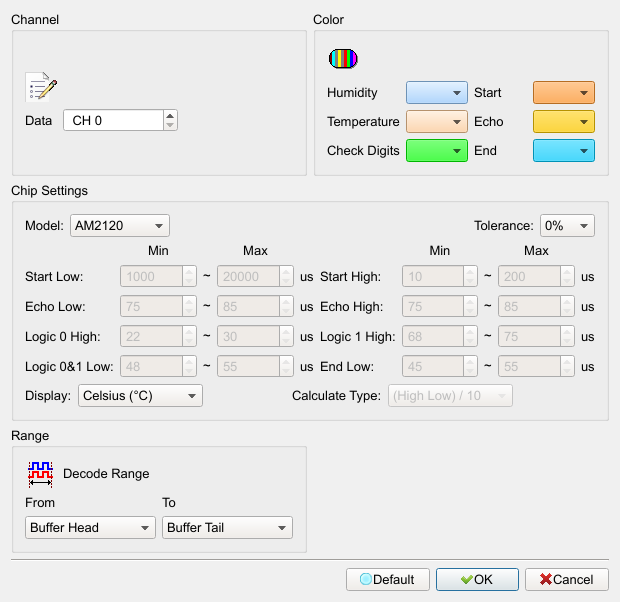Click the Start Low min spinner arrows
This screenshot has width=620, height=602.
tap(189, 276)
